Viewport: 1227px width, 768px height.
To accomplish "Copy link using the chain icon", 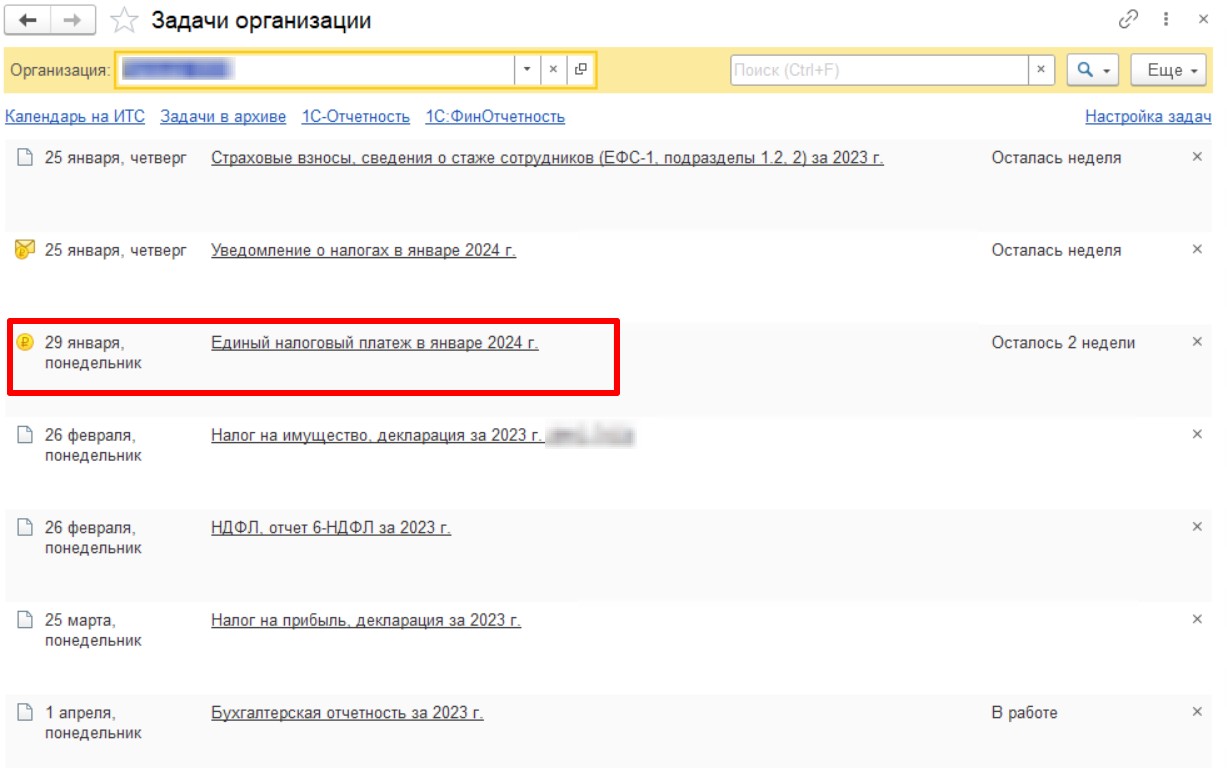I will point(1128,20).
